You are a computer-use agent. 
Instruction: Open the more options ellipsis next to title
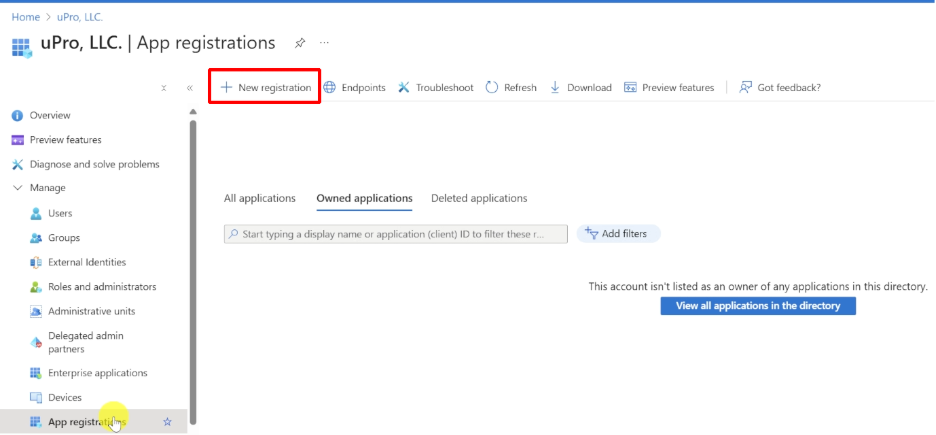coord(324,44)
